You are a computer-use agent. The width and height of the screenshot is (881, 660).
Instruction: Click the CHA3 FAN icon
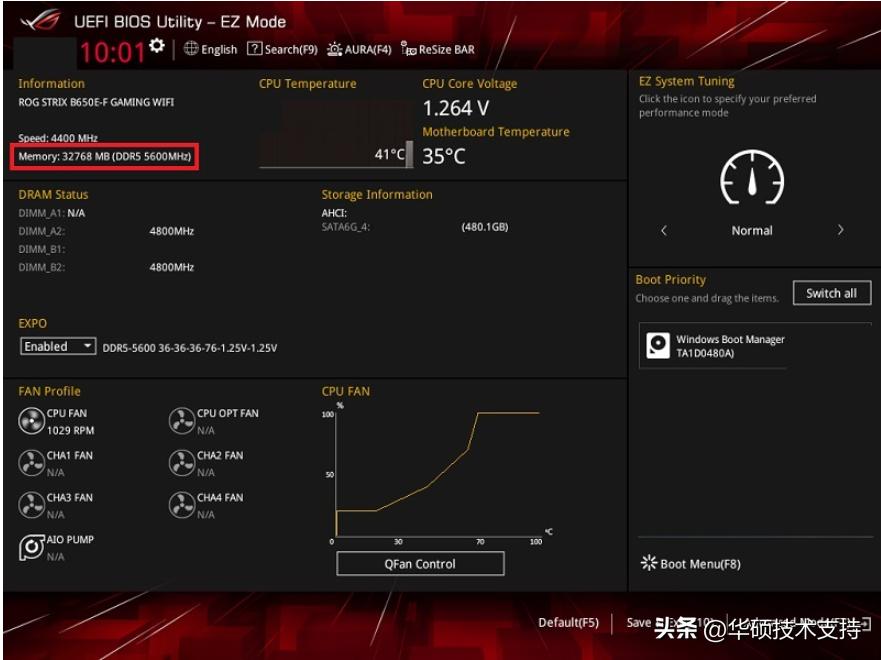pyautogui.click(x=31, y=506)
